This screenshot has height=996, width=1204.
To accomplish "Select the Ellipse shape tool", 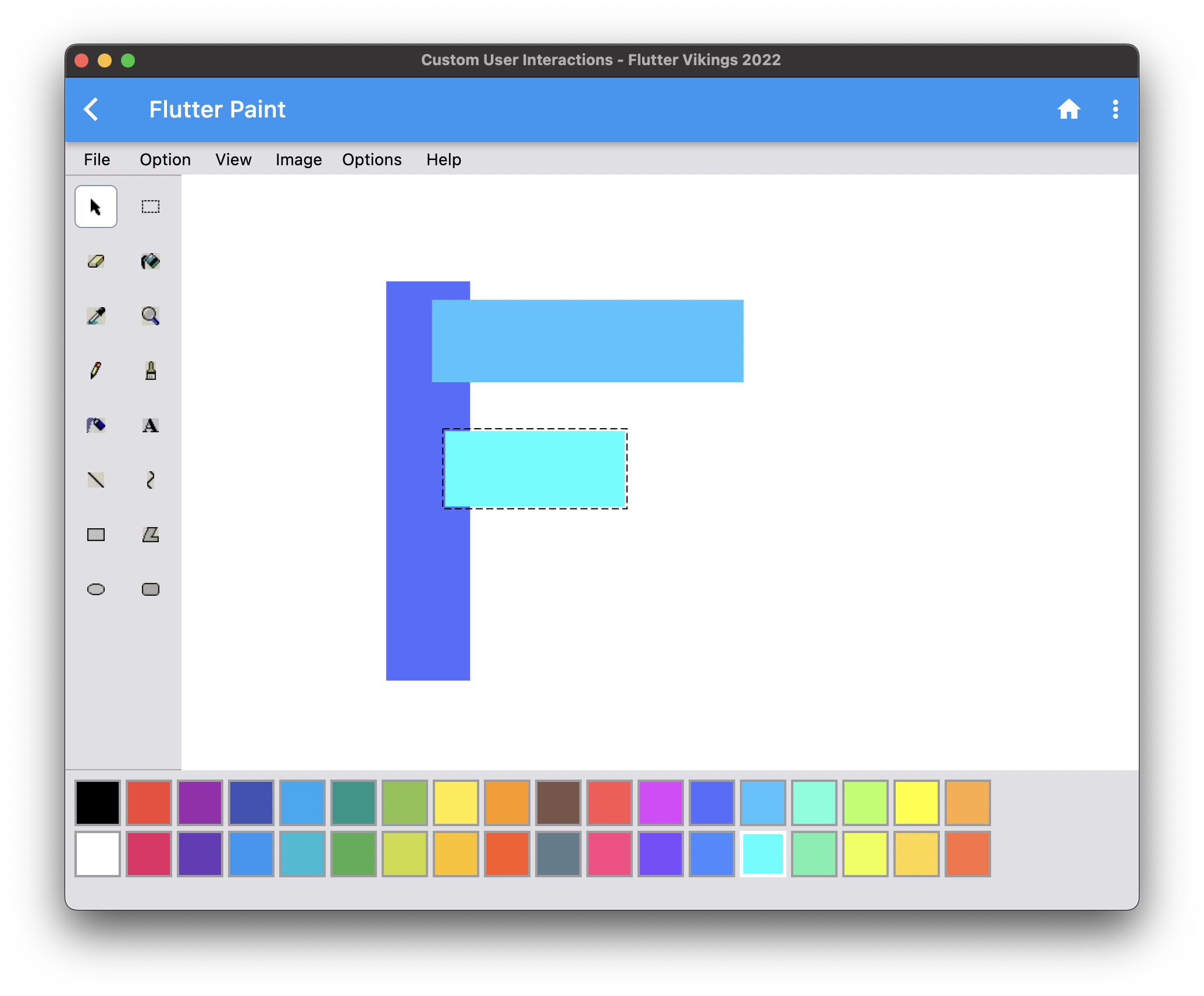I will tap(96, 589).
